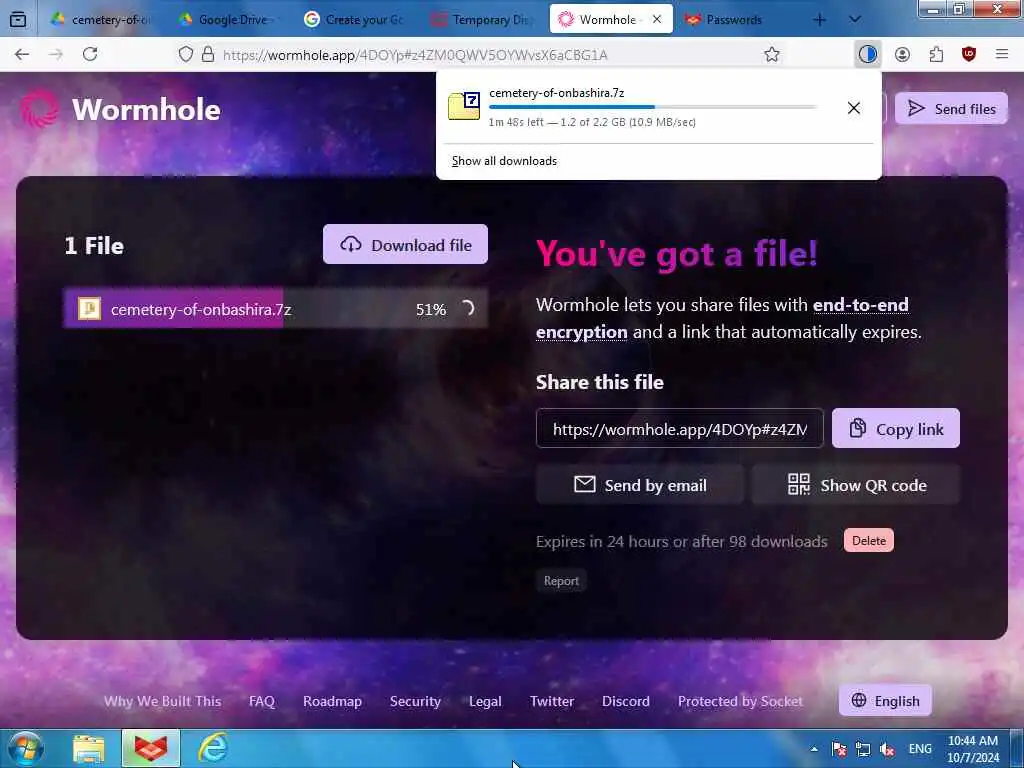The image size is (1024, 768).
Task: Click the 51% progress value
Action: tap(431, 309)
